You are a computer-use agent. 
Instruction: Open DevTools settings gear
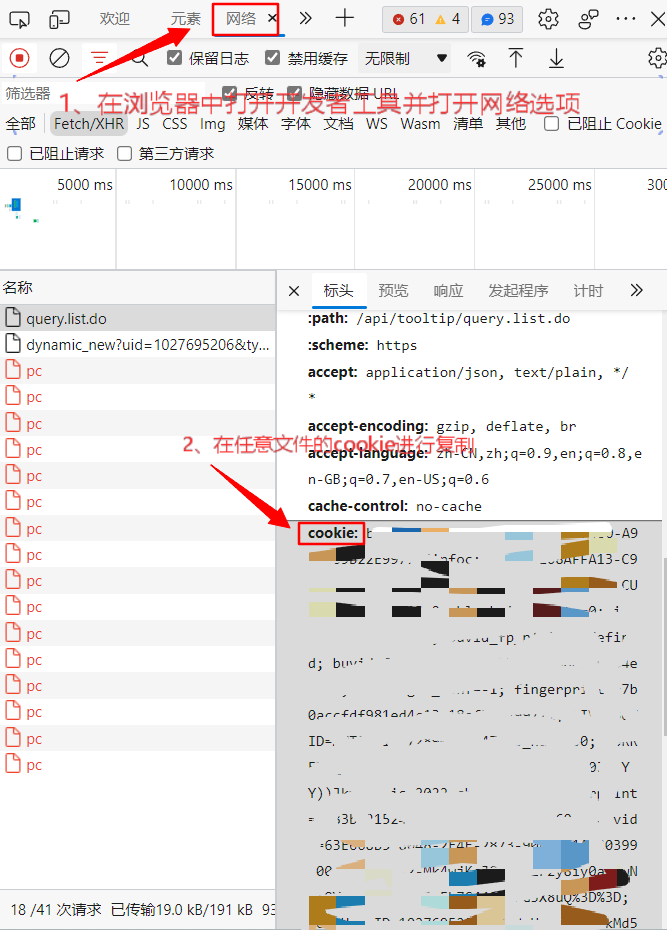(548, 19)
